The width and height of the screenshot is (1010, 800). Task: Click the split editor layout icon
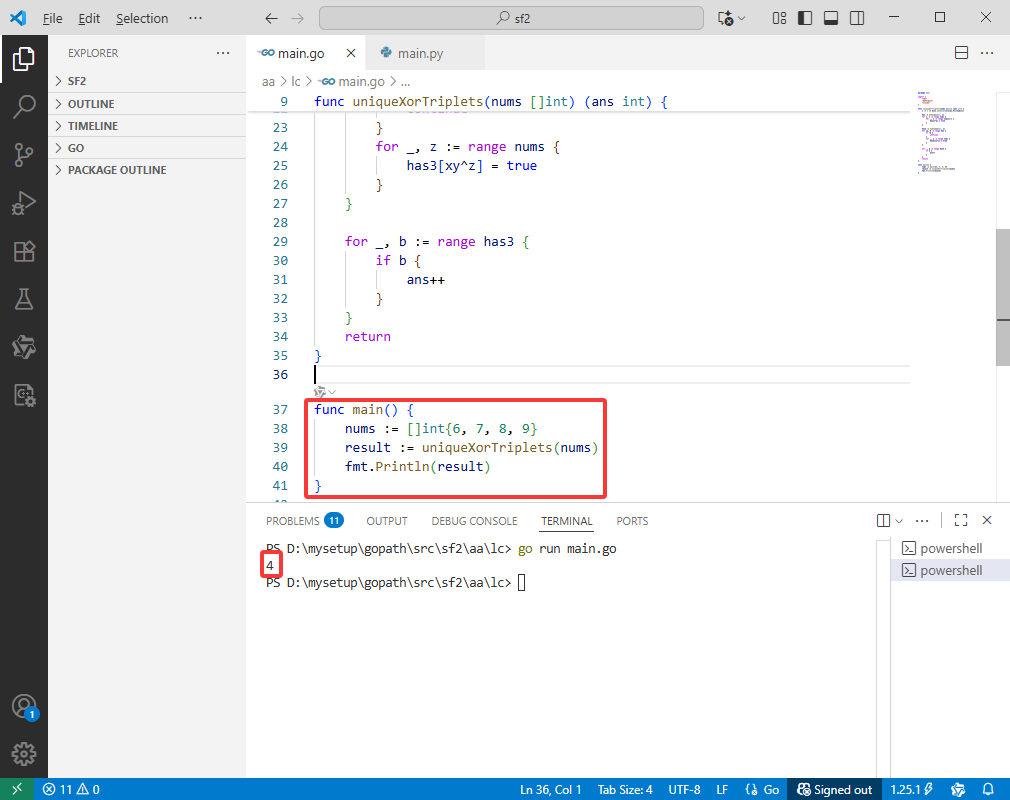[961, 53]
